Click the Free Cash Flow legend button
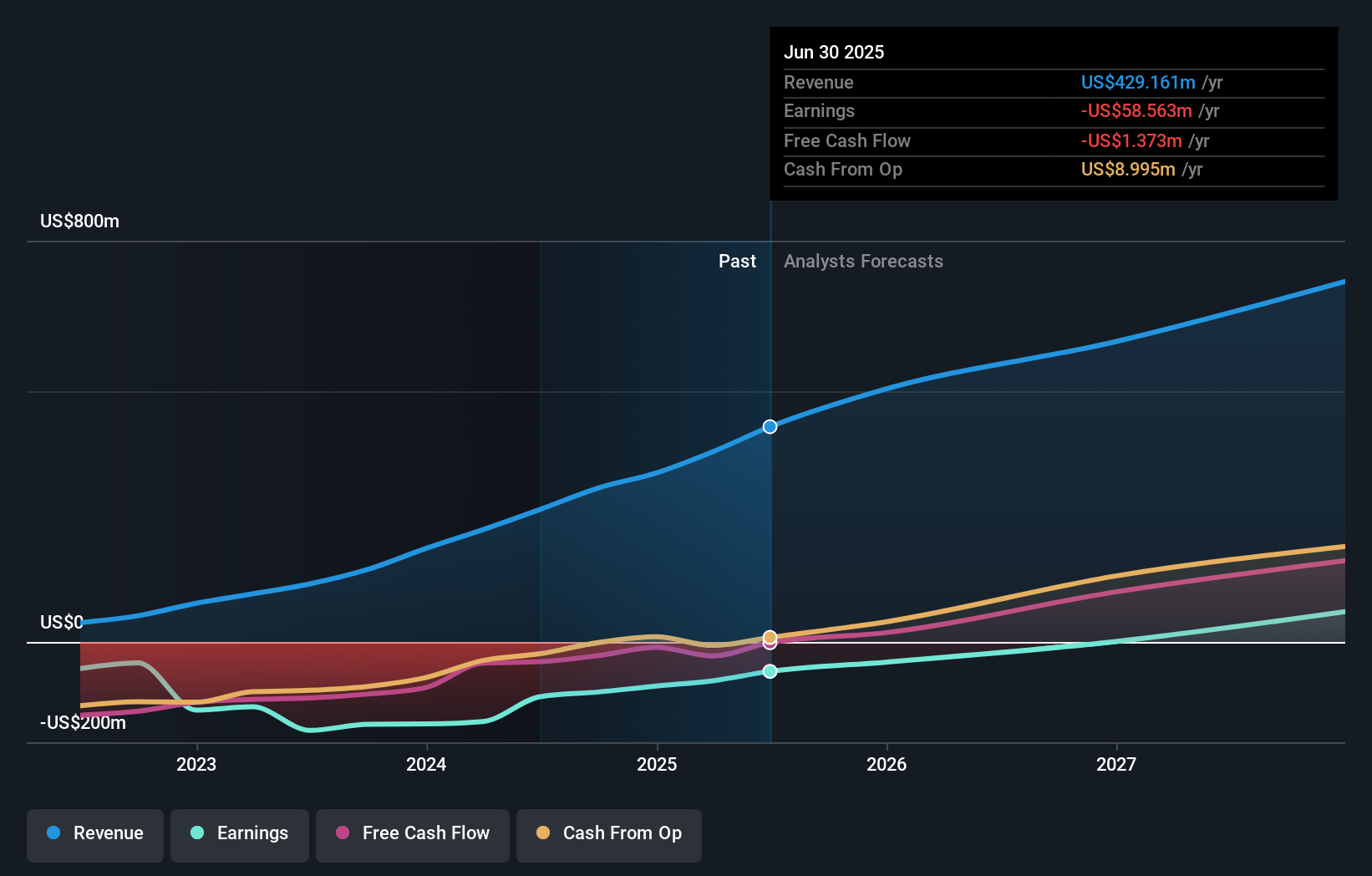 (413, 835)
